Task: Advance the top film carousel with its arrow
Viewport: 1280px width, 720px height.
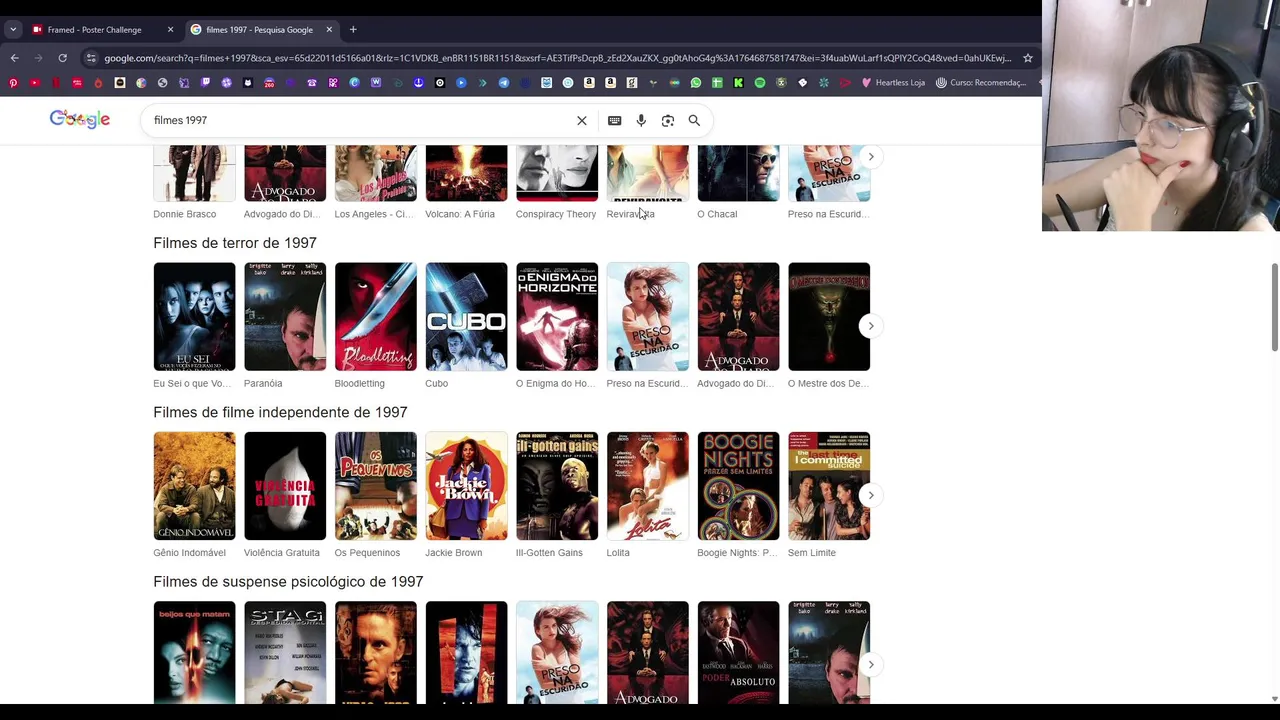Action: 871,157
